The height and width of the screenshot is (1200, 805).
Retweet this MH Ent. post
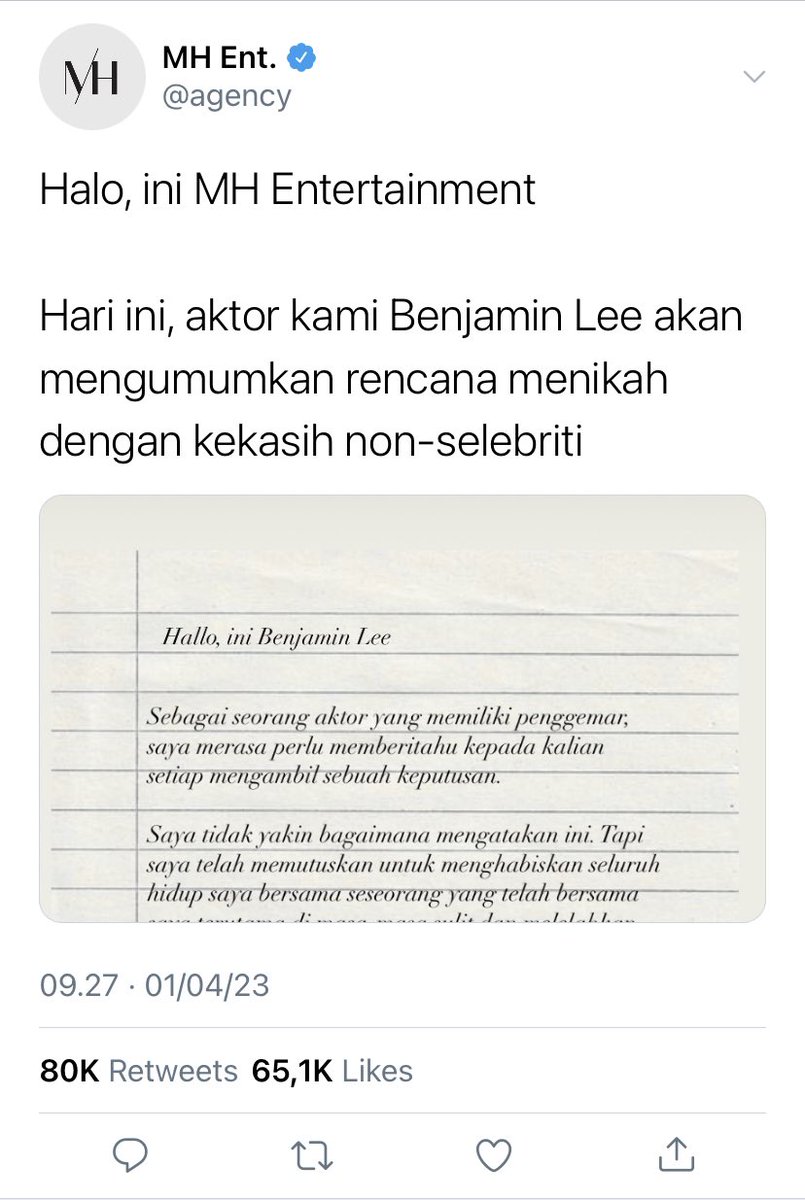[313, 1155]
